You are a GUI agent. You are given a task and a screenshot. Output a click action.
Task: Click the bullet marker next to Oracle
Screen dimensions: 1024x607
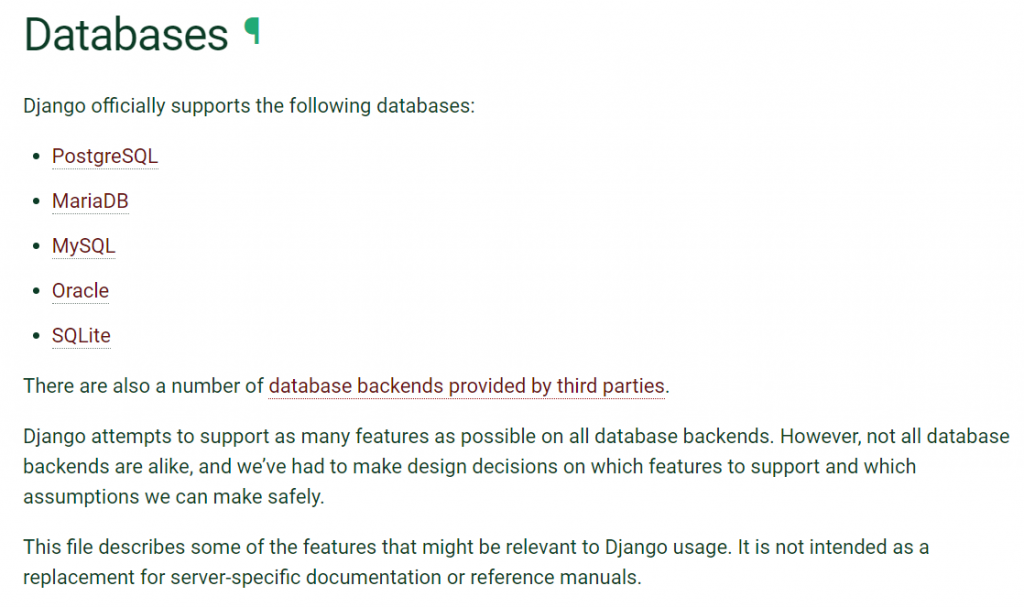(37, 291)
